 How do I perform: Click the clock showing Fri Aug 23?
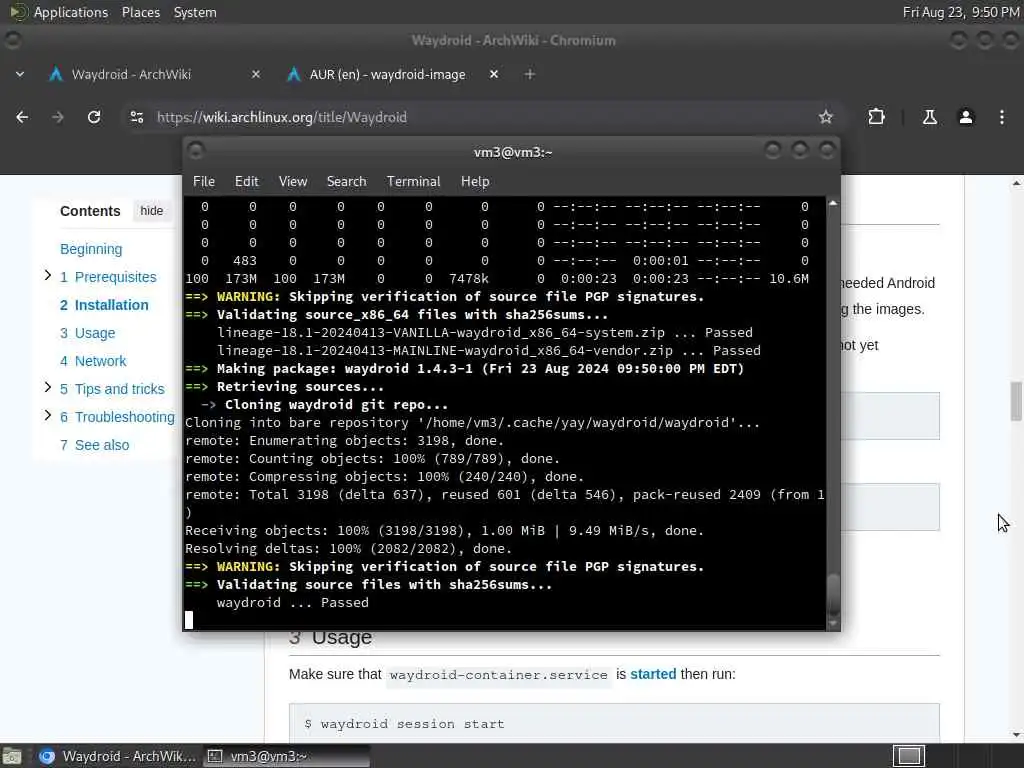click(961, 12)
